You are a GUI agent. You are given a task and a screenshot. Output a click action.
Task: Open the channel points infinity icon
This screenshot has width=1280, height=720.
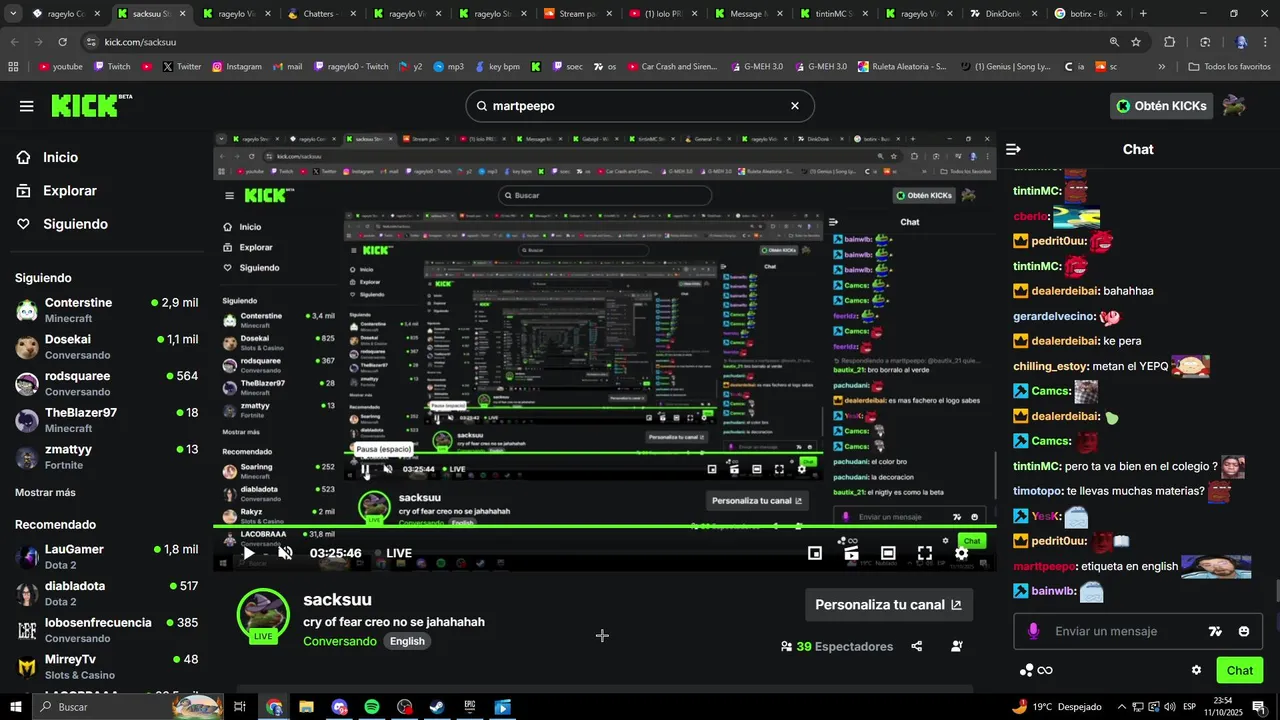(x=1036, y=670)
